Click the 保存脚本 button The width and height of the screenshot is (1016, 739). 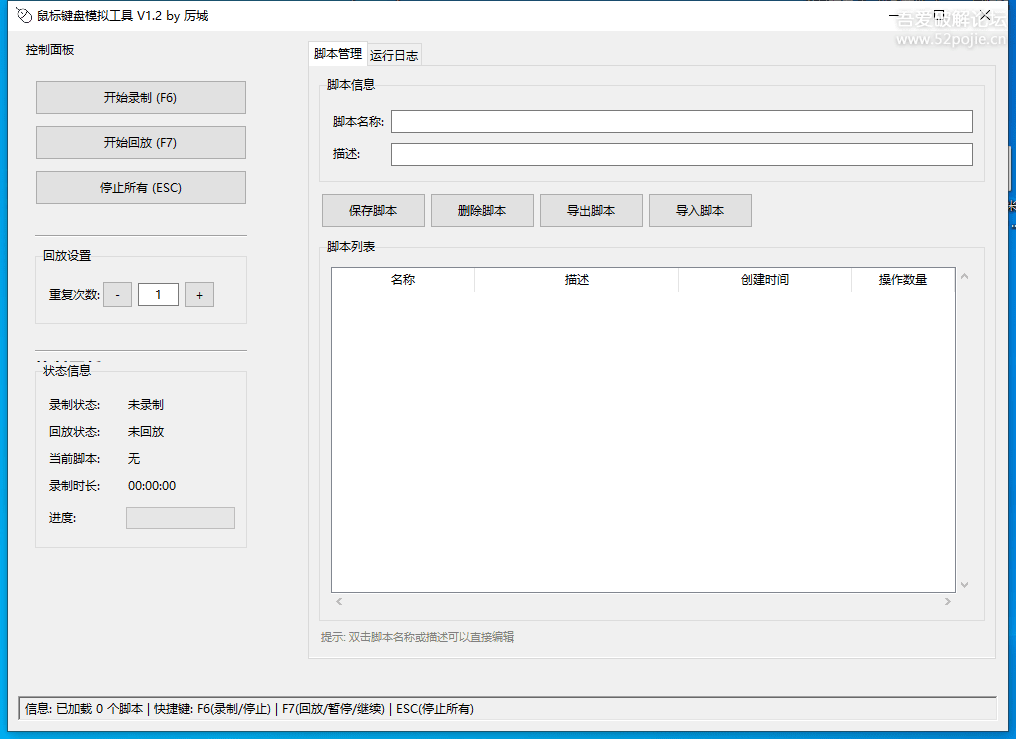[x=373, y=211]
